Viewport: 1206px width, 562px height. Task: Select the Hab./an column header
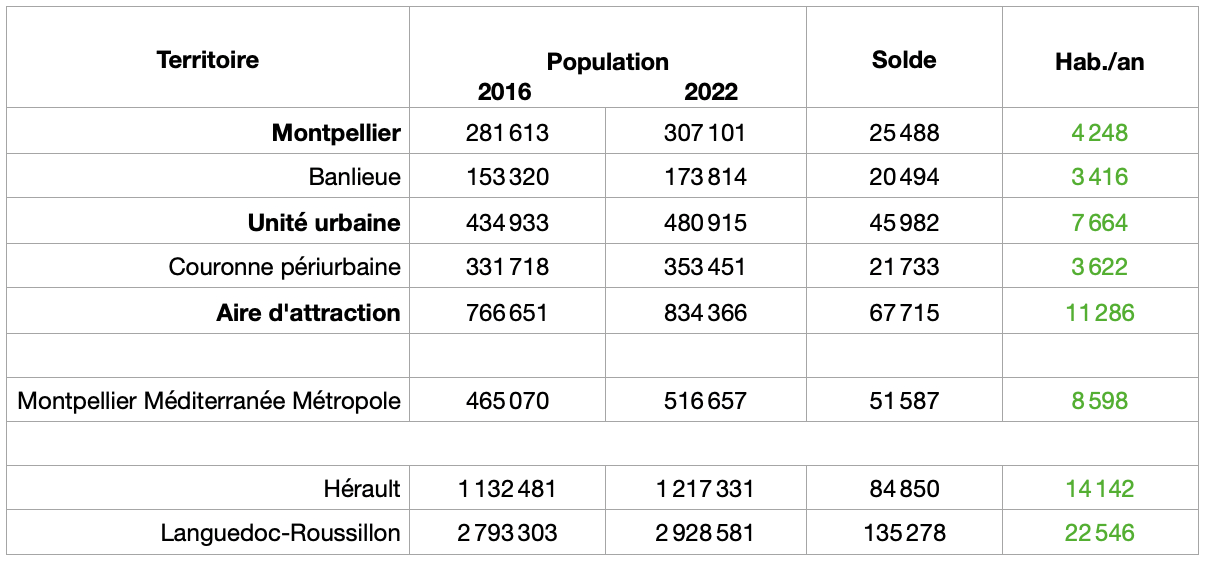point(1099,62)
